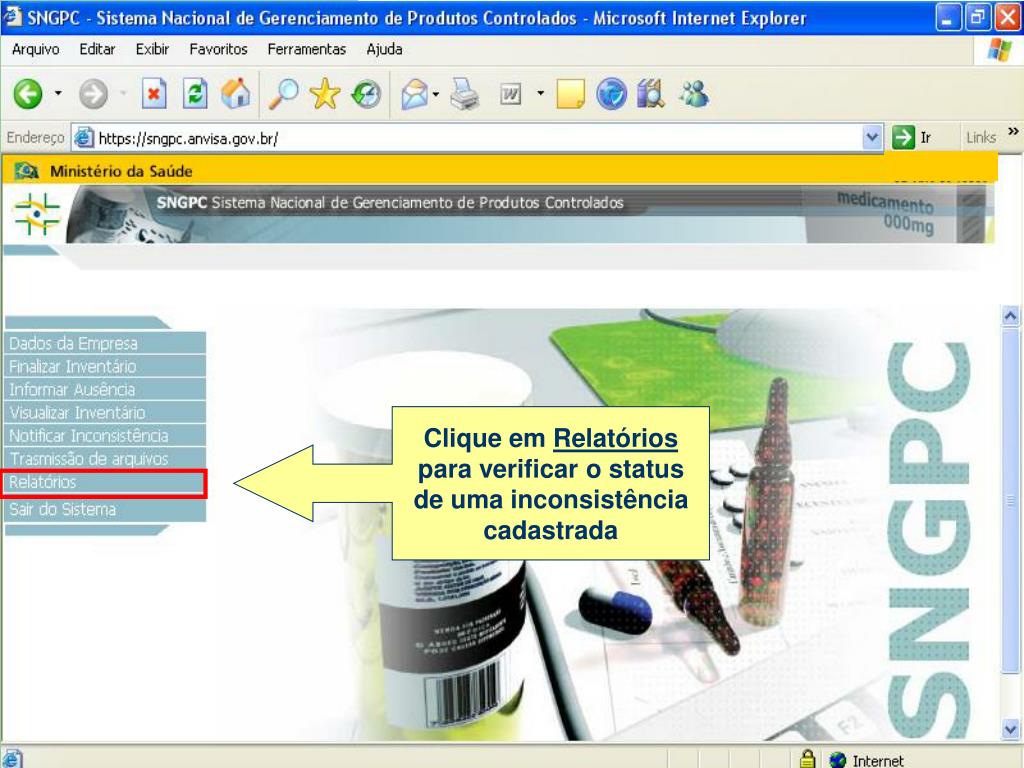Click the Brazil flag icon beside Ministério da Saúde
1024x768 pixels.
(x=27, y=171)
